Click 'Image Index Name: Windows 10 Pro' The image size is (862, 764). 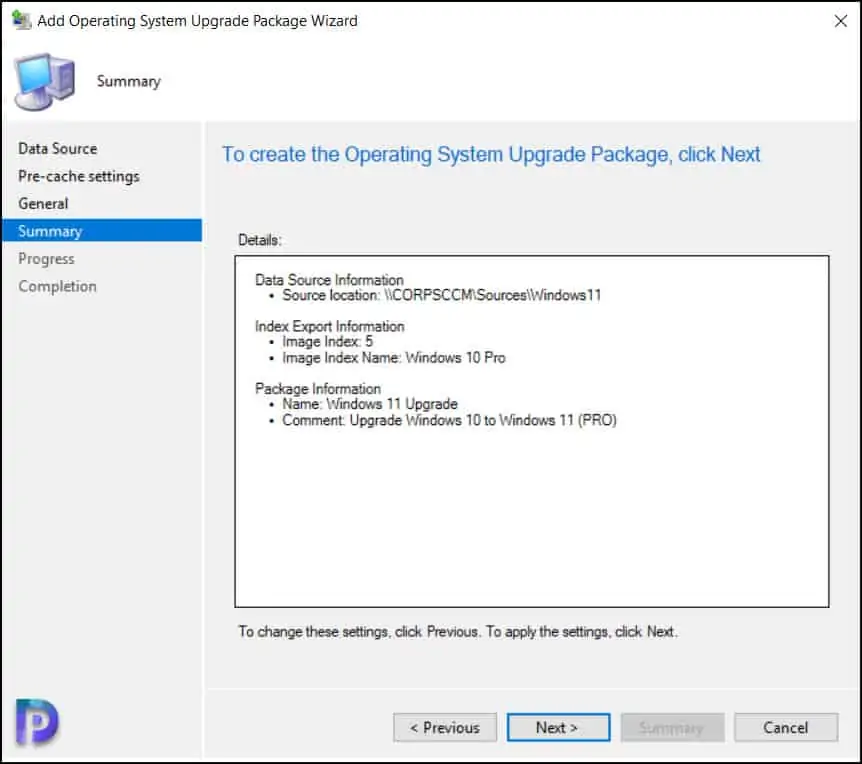pos(394,358)
